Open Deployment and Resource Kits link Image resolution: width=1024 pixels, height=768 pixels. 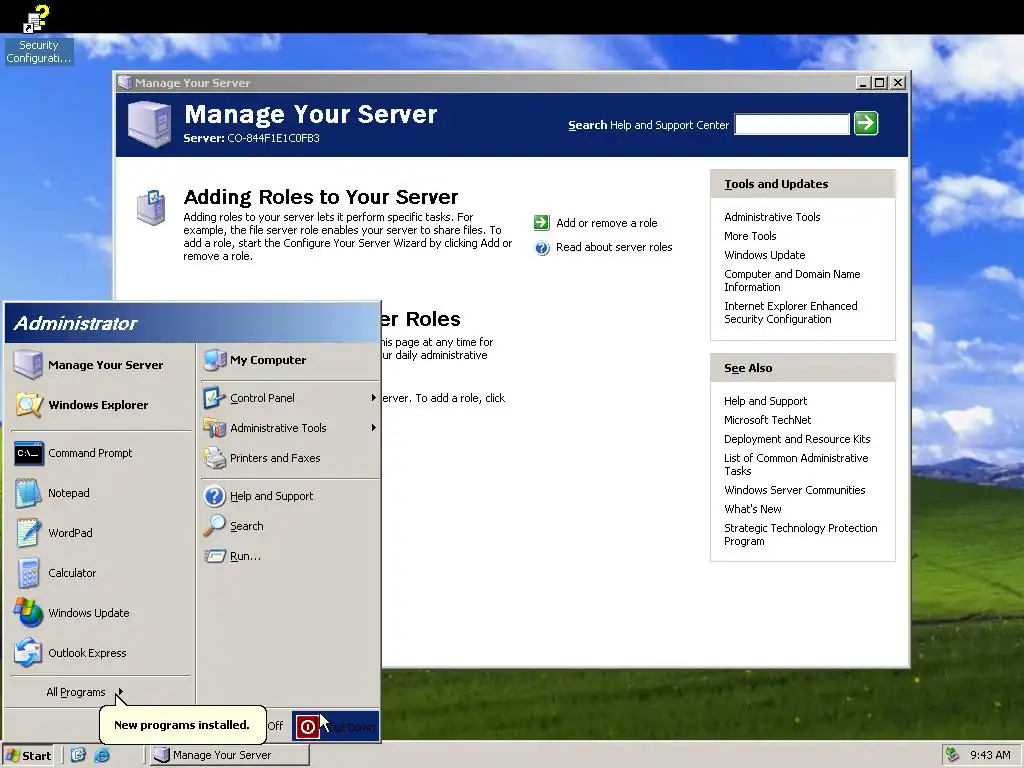797,439
